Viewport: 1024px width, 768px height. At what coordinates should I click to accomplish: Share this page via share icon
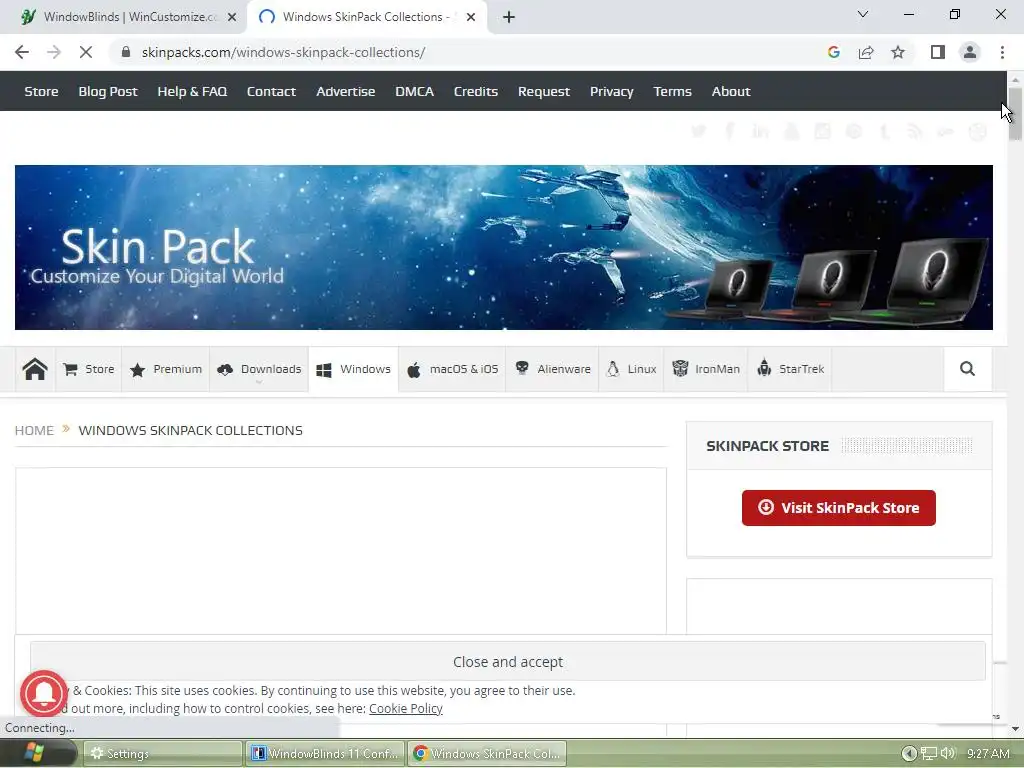(x=866, y=52)
